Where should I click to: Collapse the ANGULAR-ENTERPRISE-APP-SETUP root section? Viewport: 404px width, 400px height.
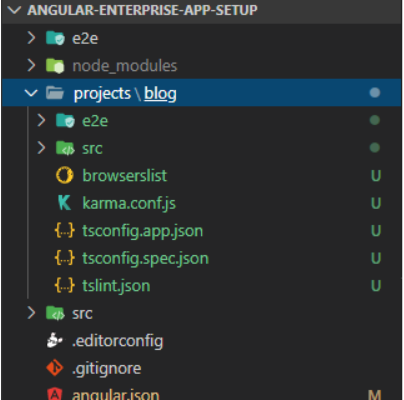14,10
